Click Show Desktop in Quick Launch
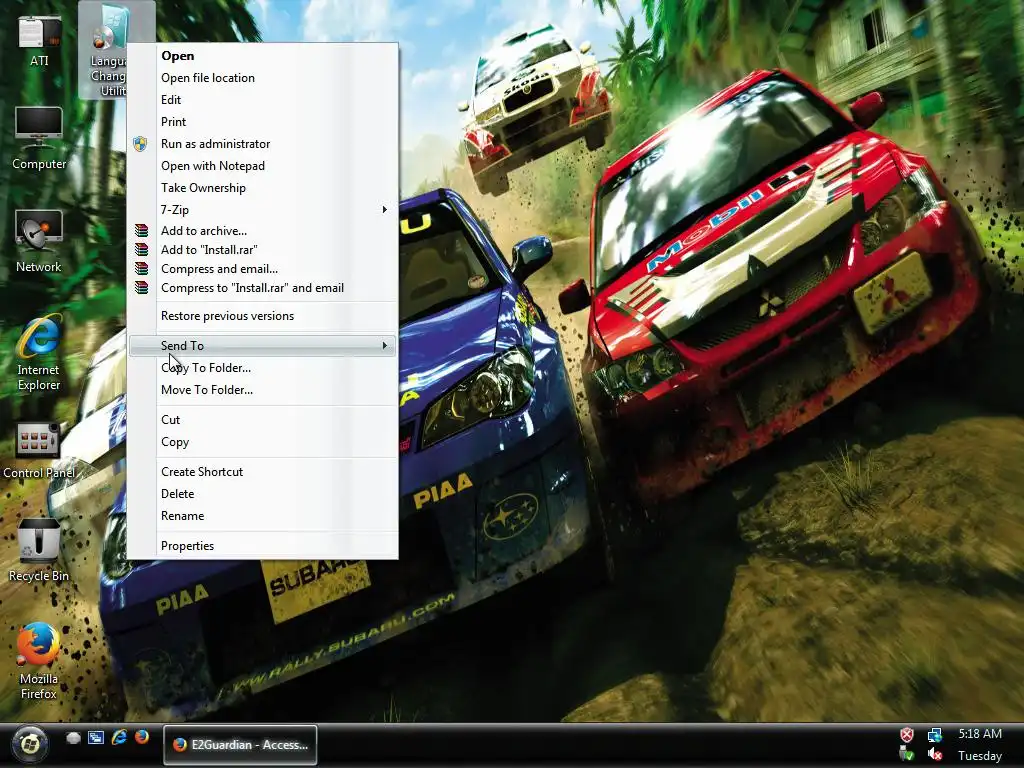1024x768 pixels. pos(73,738)
